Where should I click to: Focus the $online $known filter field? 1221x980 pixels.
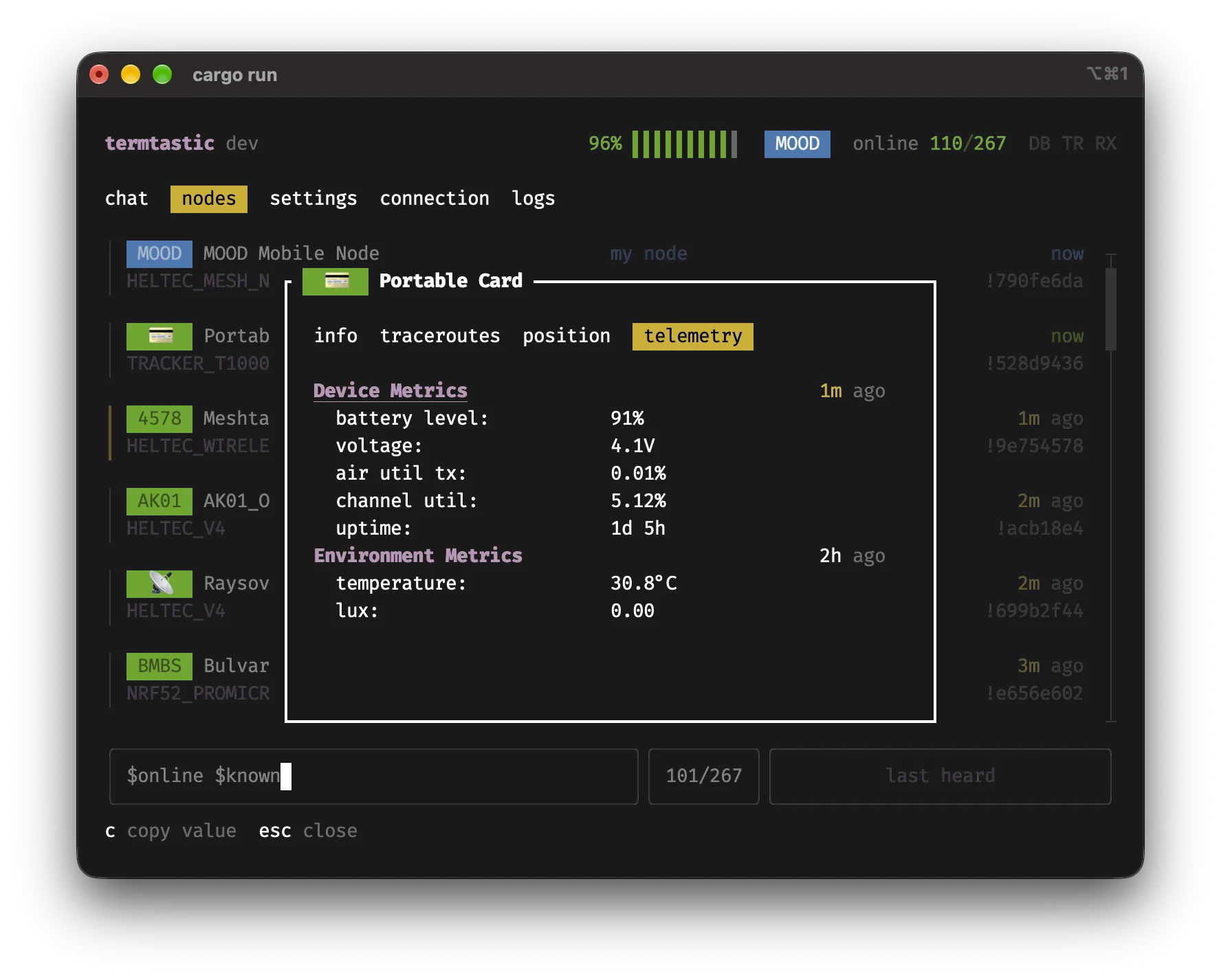pos(374,777)
